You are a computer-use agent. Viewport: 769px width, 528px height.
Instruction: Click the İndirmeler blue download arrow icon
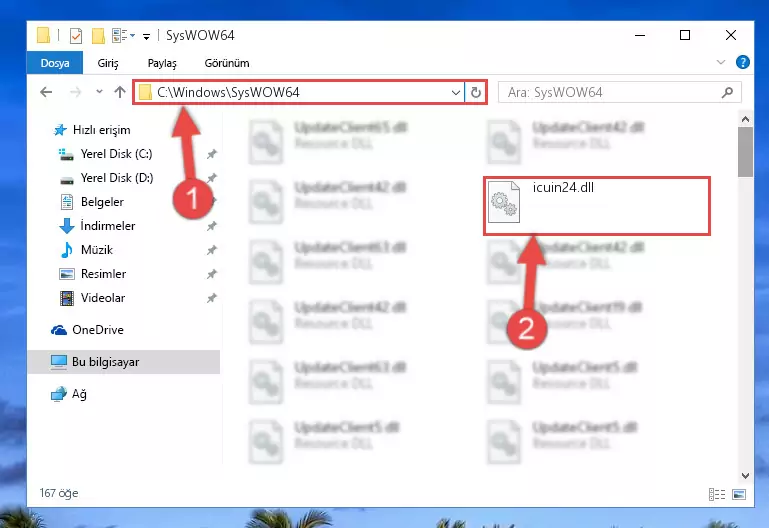click(66, 226)
